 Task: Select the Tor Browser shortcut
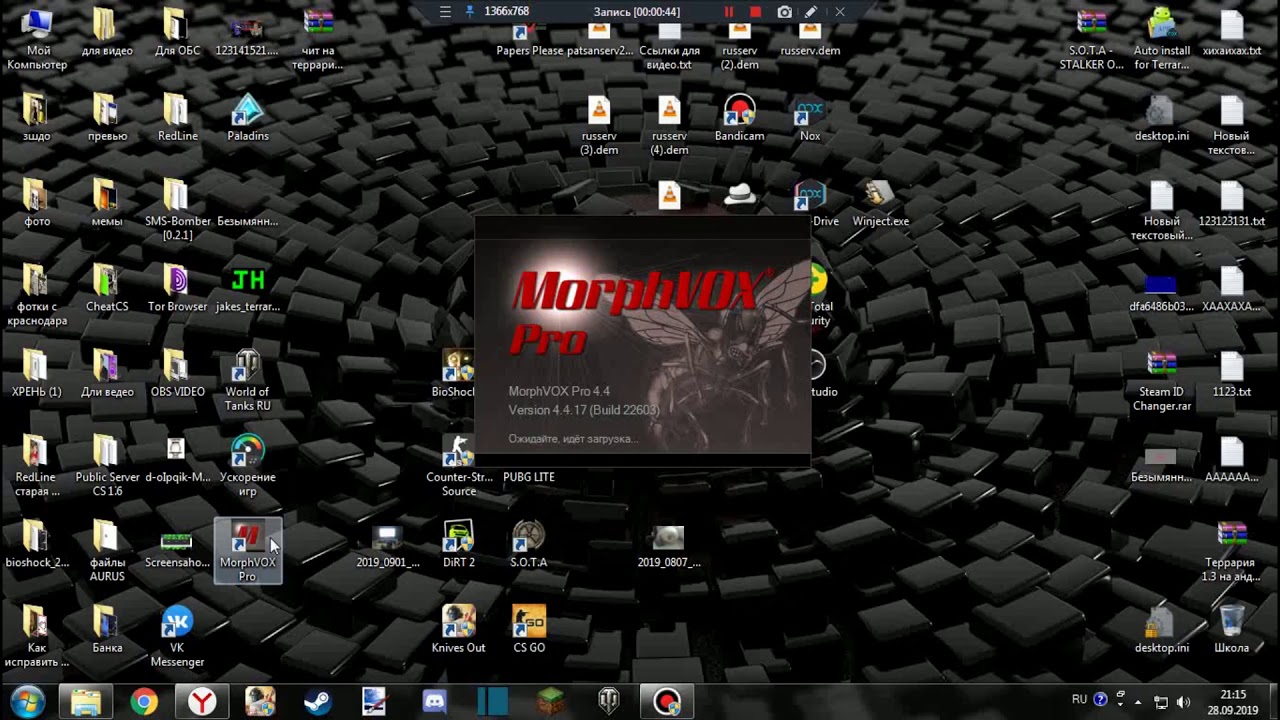click(x=177, y=289)
